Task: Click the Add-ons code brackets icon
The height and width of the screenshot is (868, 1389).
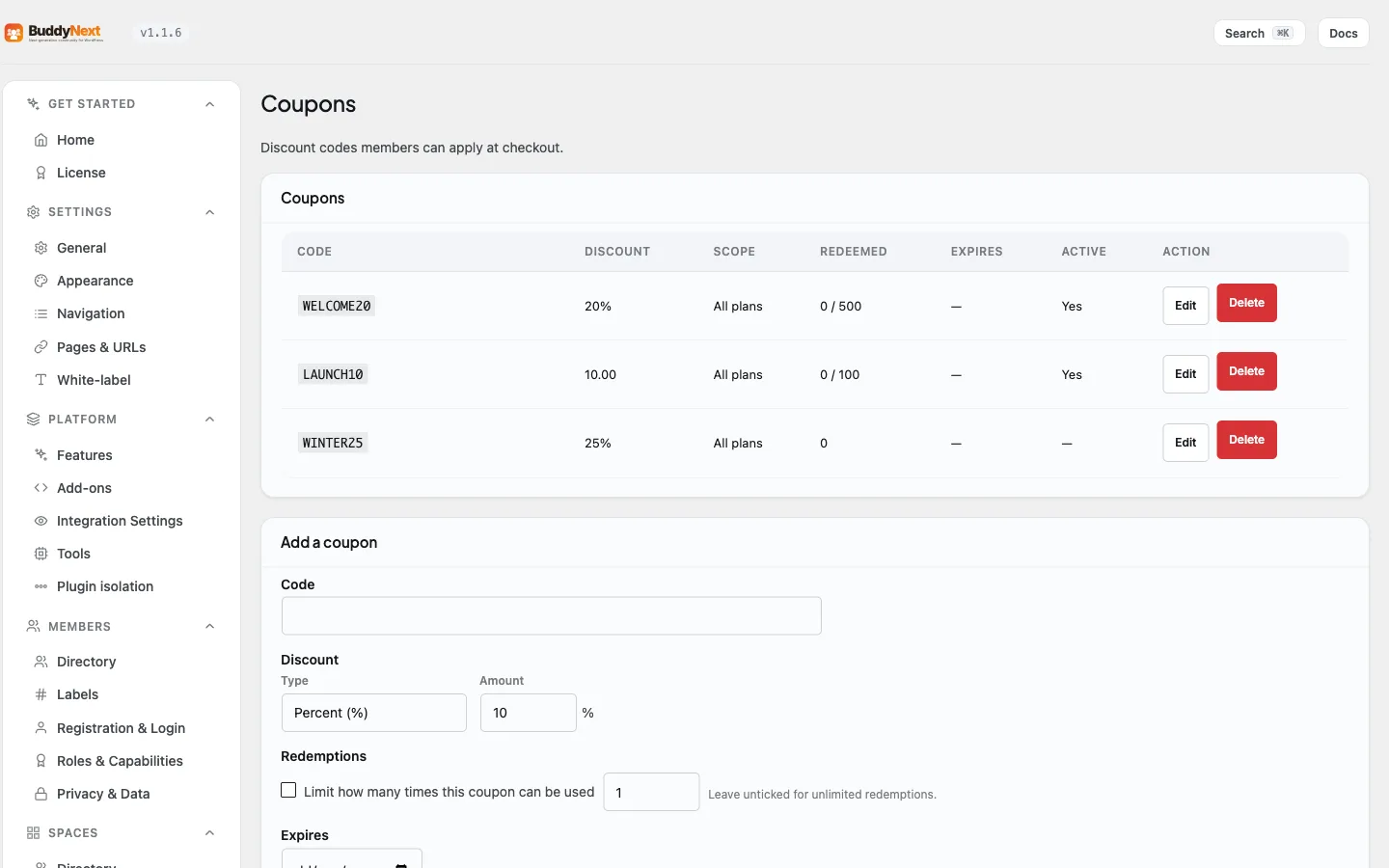Action: (x=41, y=488)
